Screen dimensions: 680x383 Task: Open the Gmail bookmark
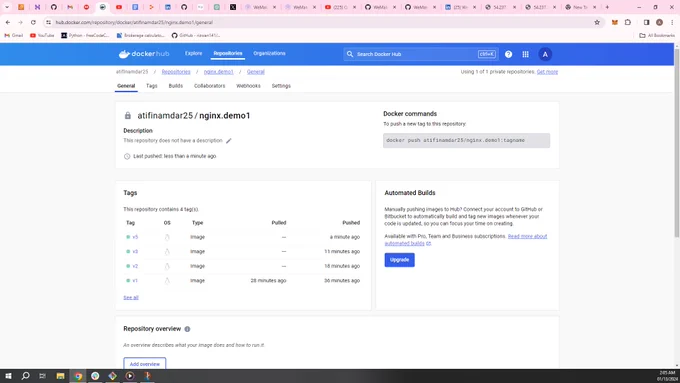(13, 35)
